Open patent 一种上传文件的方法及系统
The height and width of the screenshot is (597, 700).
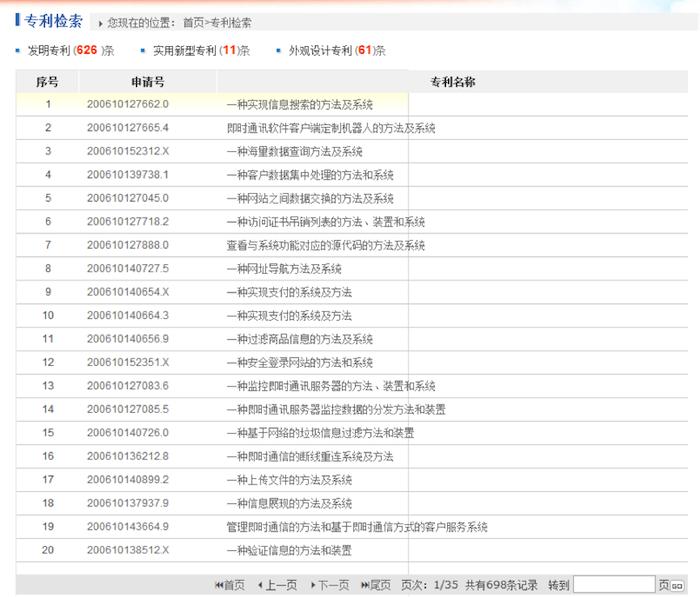pos(289,480)
